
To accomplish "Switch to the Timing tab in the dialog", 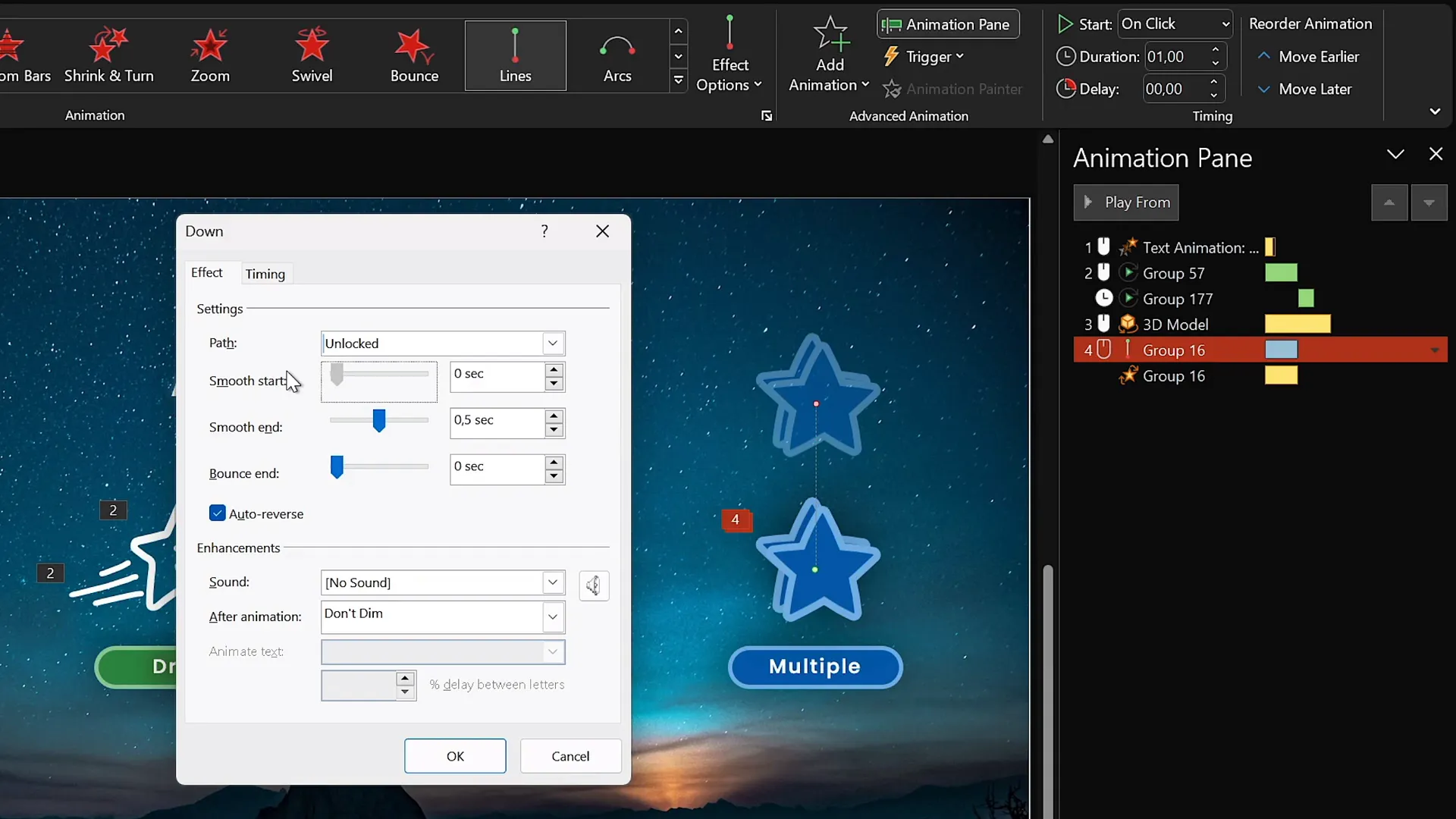I will [265, 274].
